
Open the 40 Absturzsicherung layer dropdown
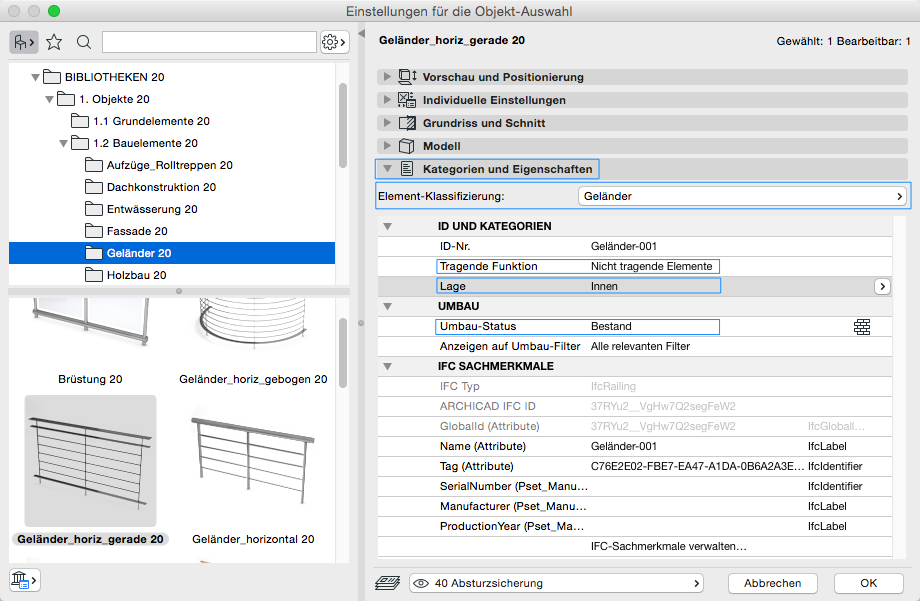(x=556, y=583)
